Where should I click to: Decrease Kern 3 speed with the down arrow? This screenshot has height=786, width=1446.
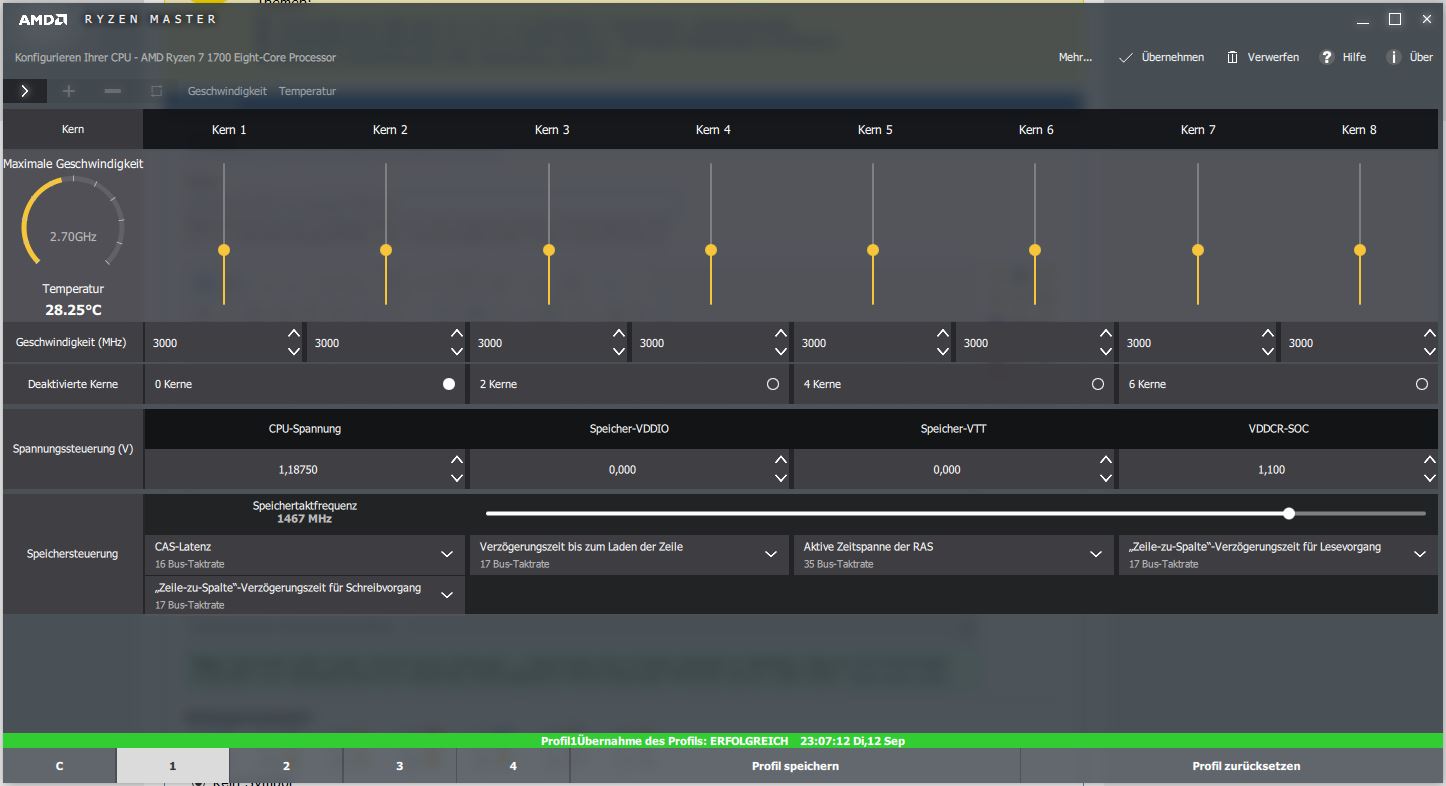[618, 351]
